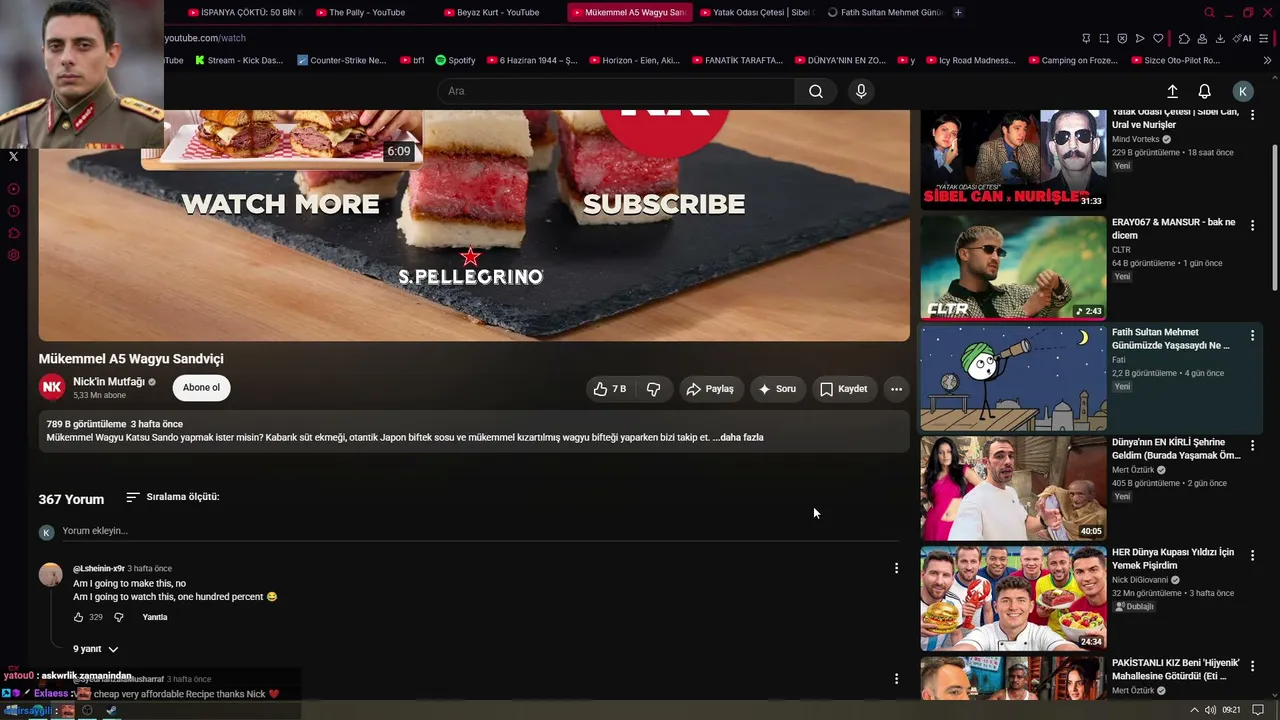Screen dimensions: 1280x720
Task: Open options for HER Dünya Kupası Yıldızı video
Action: coord(1252,555)
